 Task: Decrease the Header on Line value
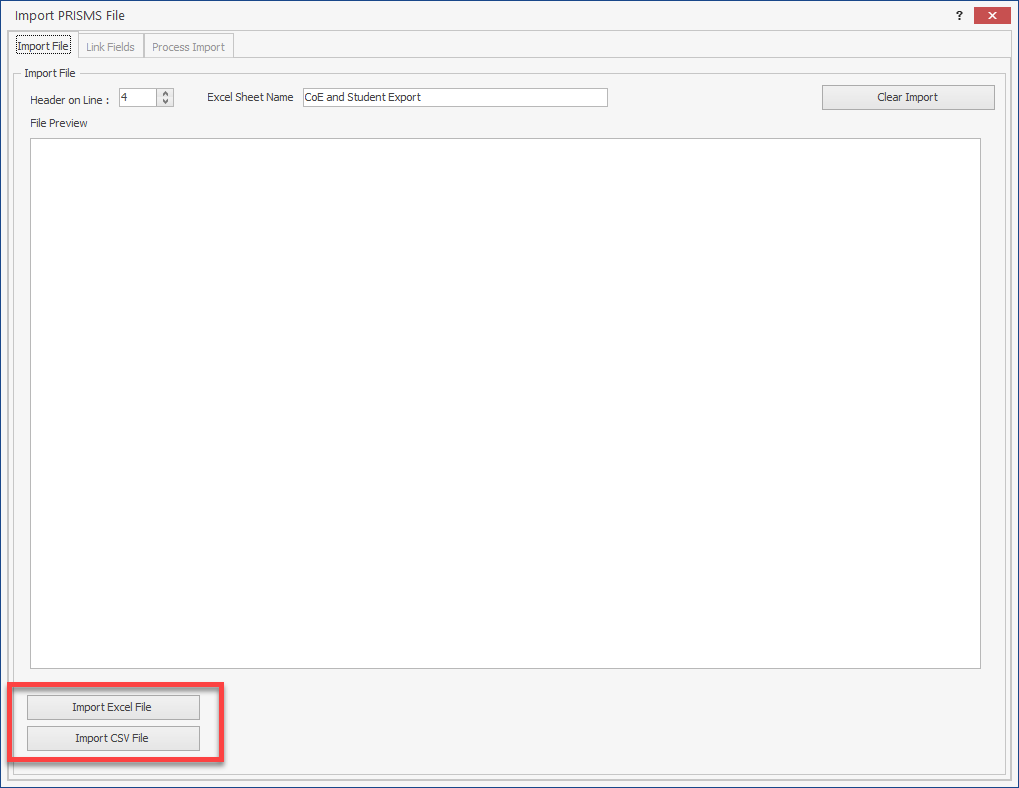coord(166,101)
